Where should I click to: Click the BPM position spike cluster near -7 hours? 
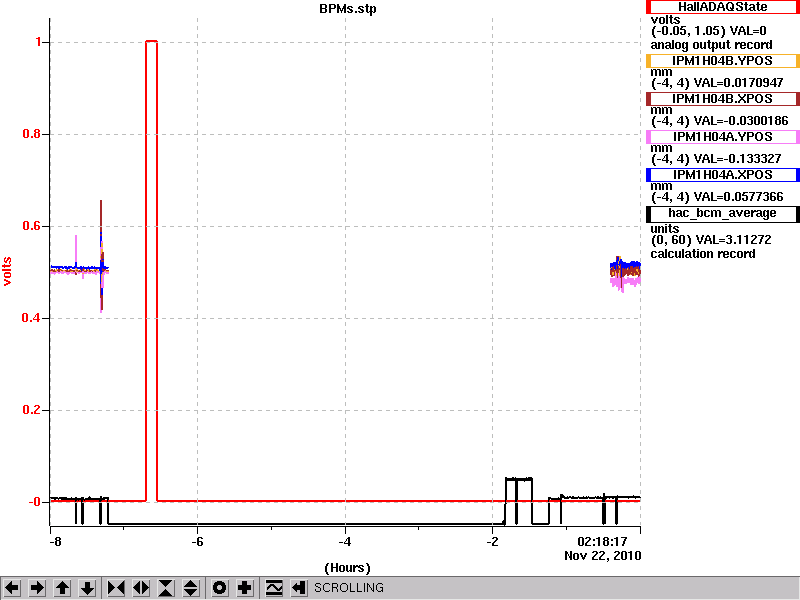point(102,256)
